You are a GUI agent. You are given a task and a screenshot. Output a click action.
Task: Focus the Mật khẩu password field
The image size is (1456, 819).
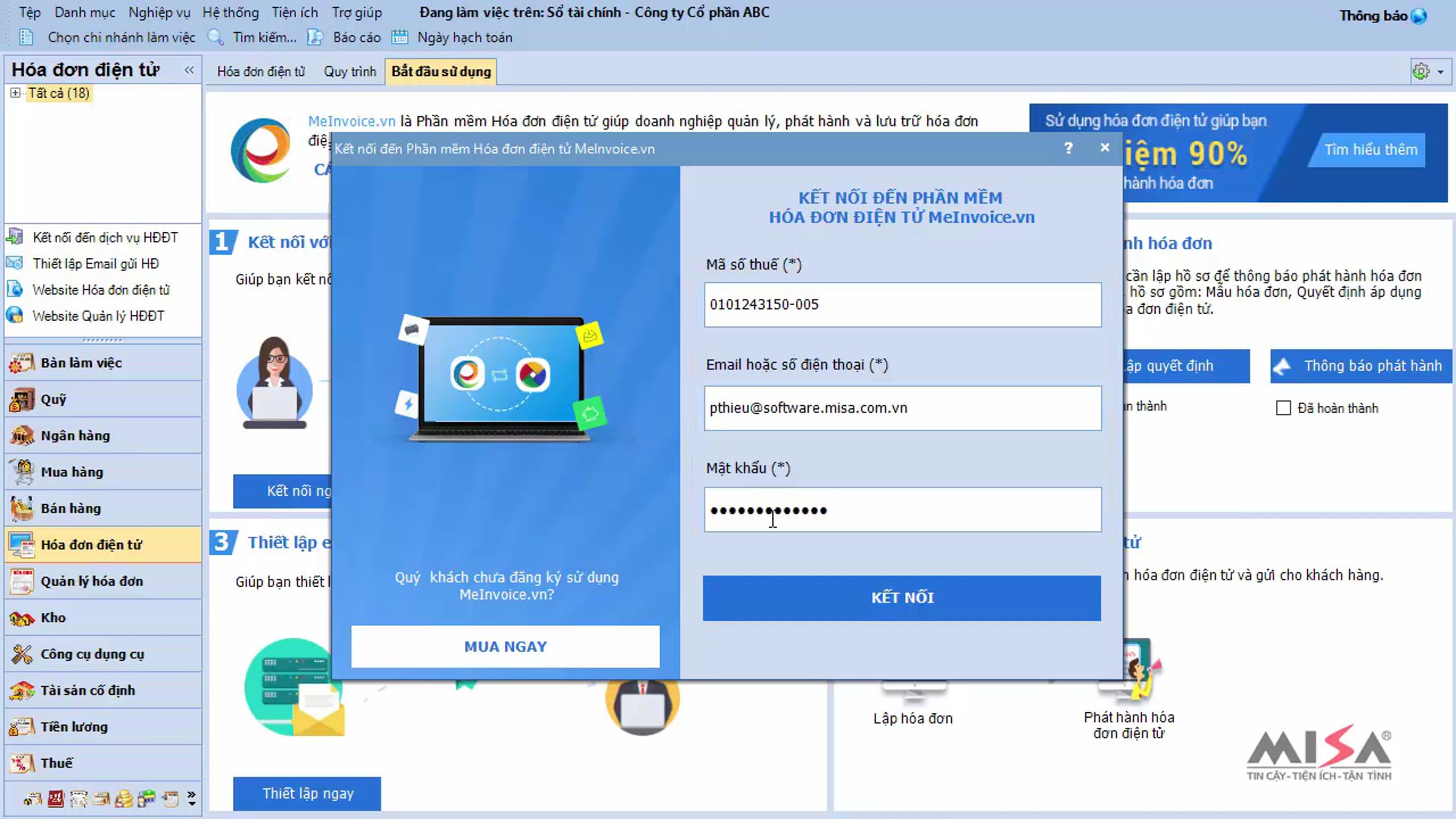coord(903,510)
